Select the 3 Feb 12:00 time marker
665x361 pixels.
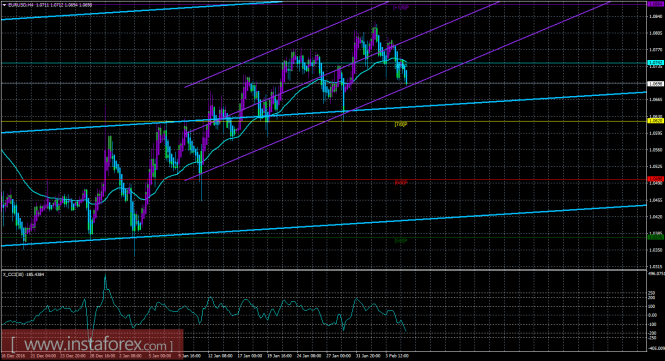click(397, 356)
